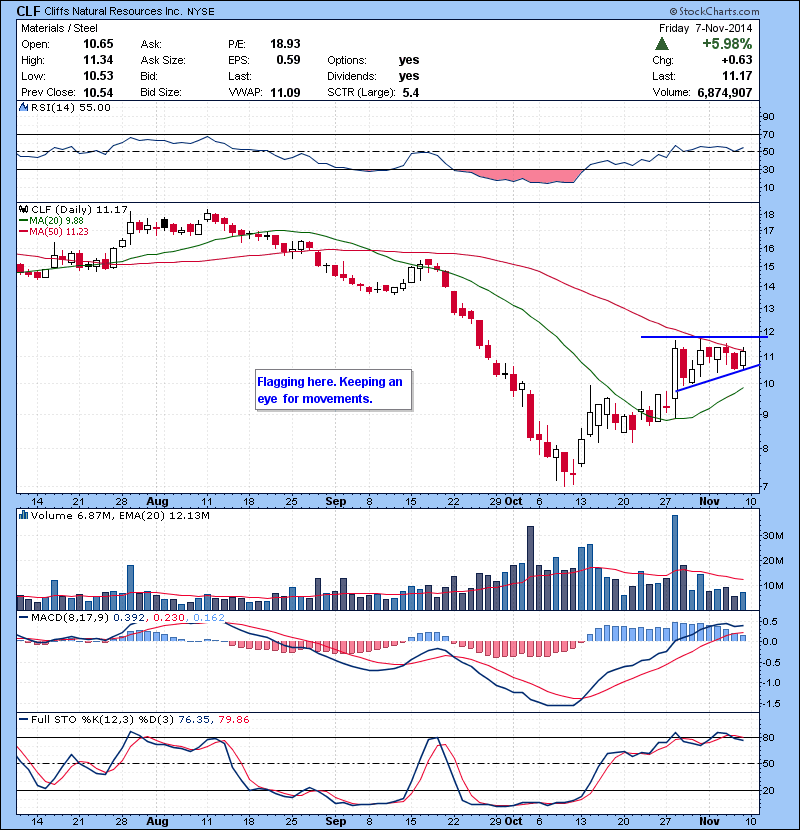Click the CLF (Daily) 11.17 chart label

[x=79, y=210]
